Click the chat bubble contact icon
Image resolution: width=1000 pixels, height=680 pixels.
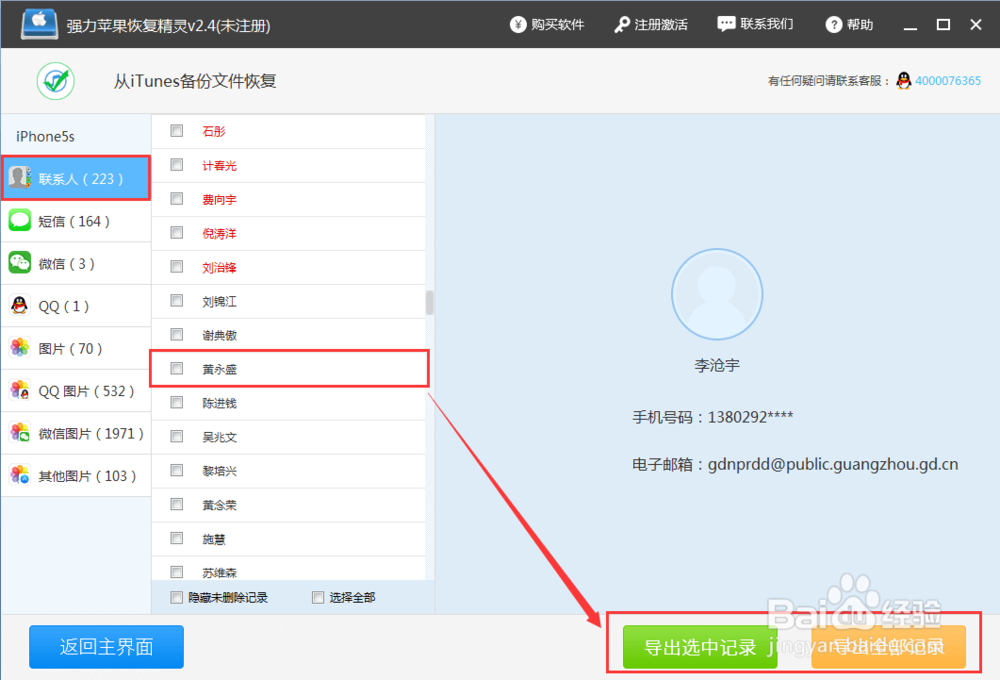[x=726, y=24]
